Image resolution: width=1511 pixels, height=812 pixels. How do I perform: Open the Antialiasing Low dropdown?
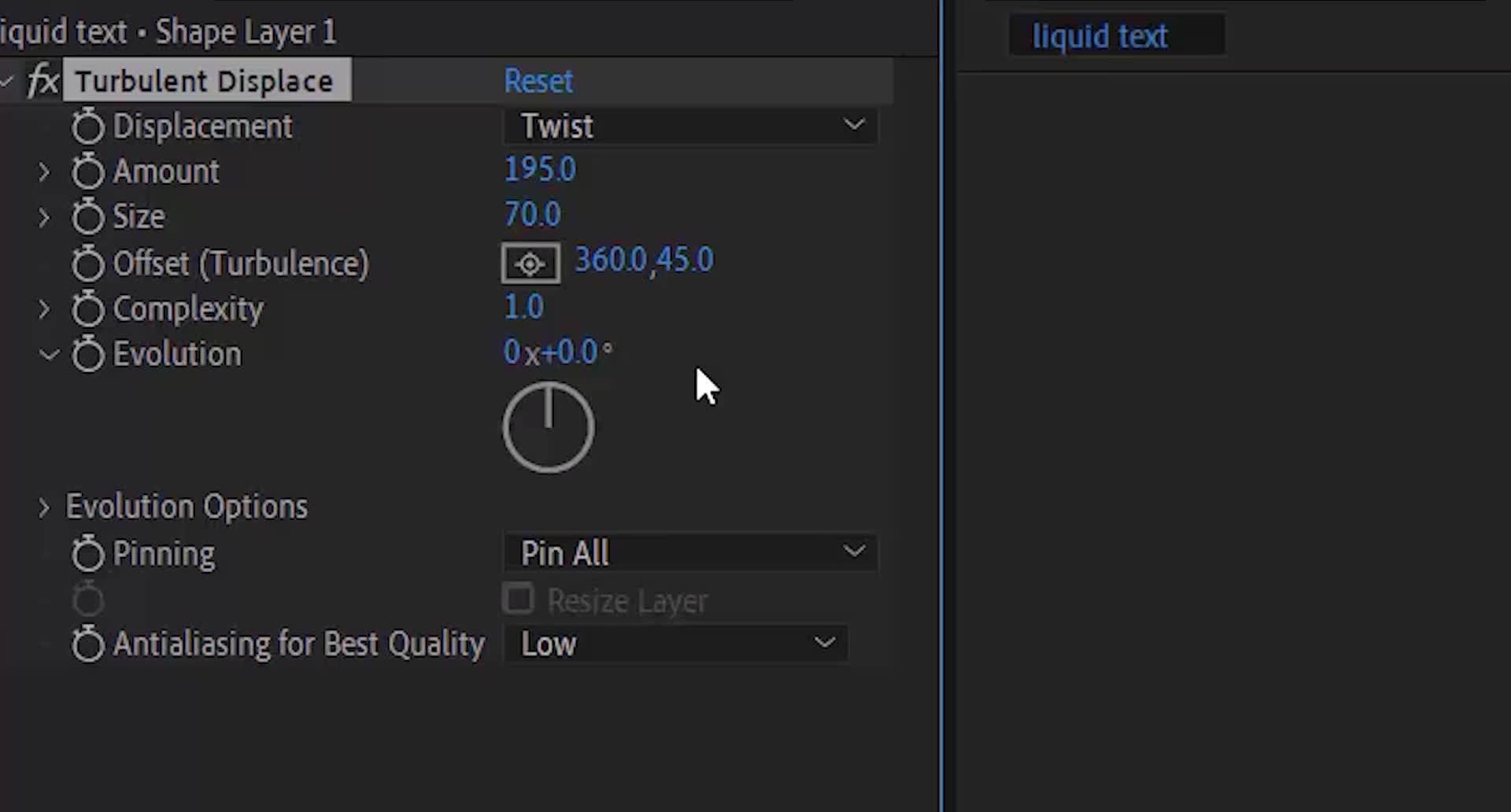point(675,644)
